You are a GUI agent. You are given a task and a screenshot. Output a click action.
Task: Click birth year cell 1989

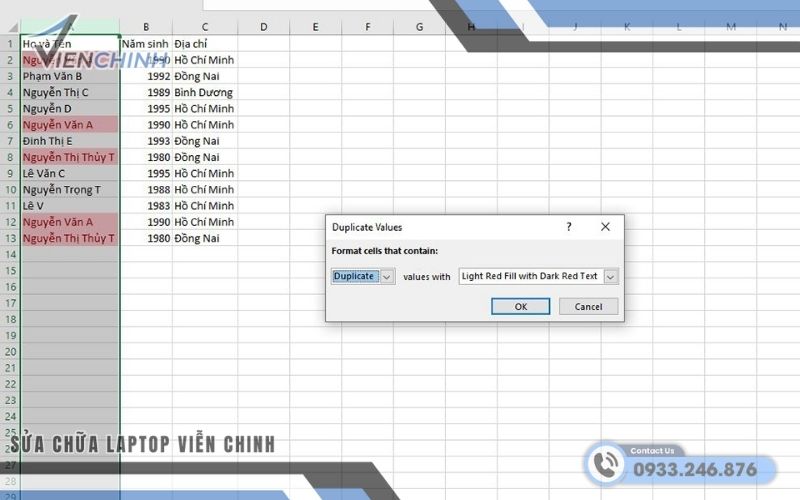[x=146, y=92]
